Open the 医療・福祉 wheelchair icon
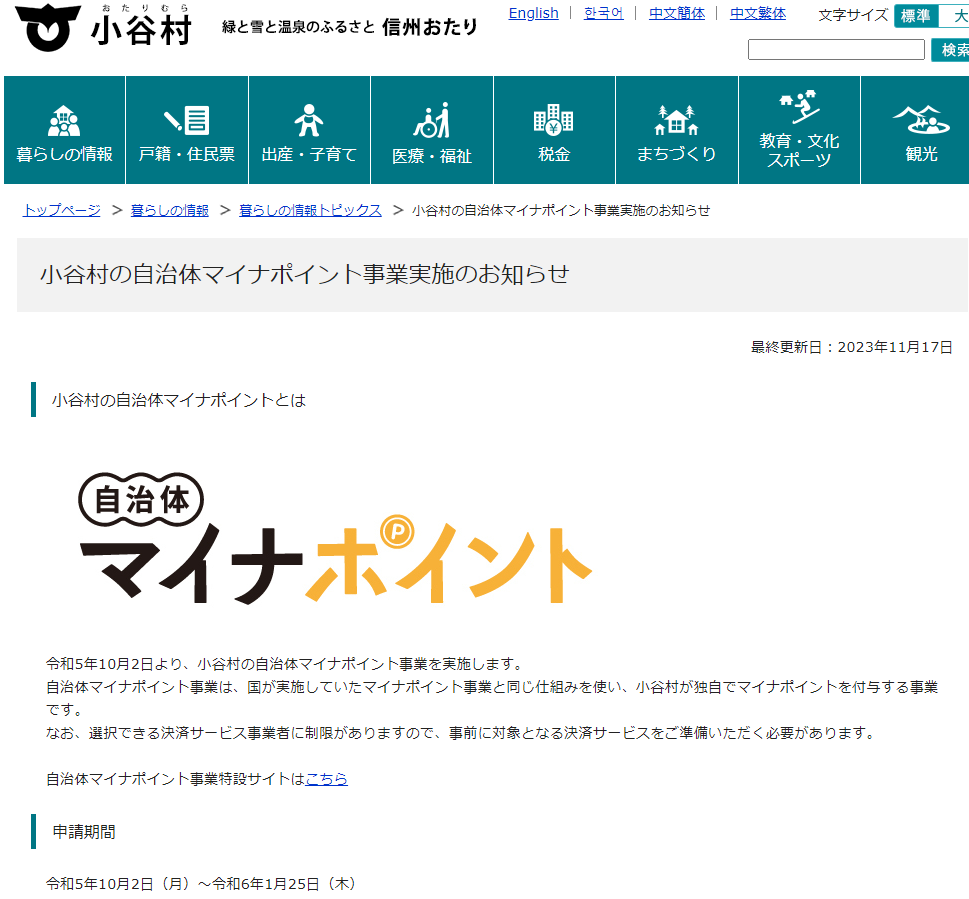This screenshot has height=899, width=969. (432, 120)
